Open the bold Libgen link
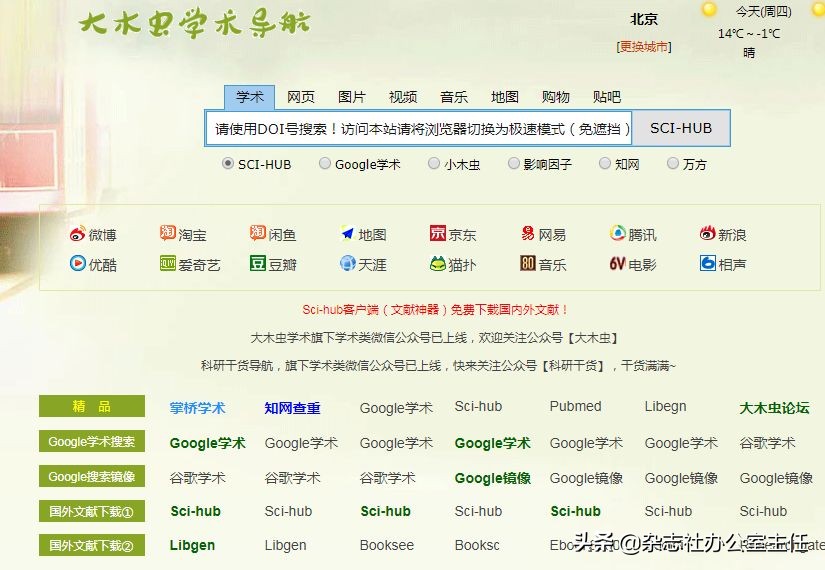825x570 pixels. 192,546
